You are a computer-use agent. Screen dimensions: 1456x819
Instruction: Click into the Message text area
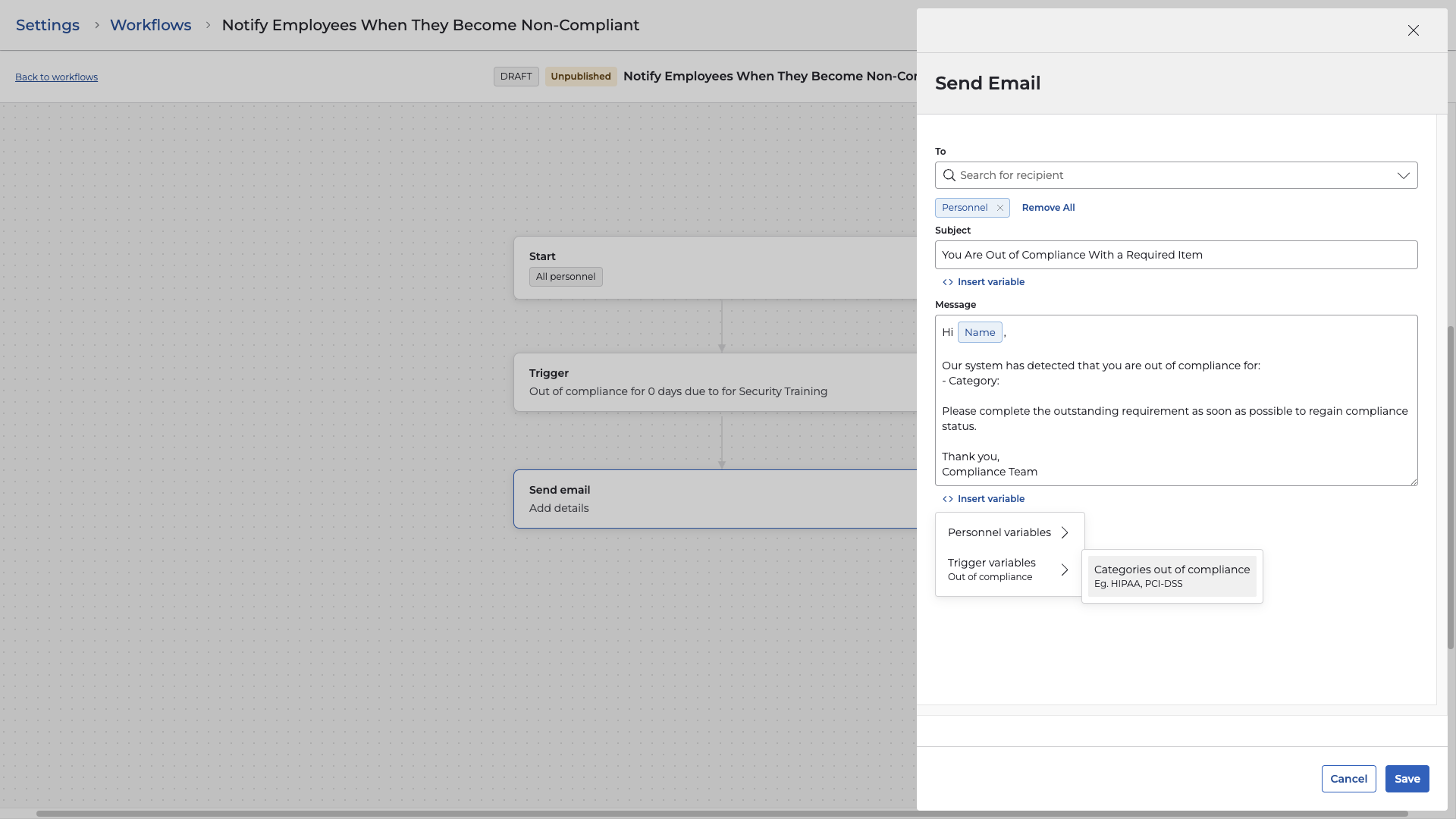tap(1175, 440)
